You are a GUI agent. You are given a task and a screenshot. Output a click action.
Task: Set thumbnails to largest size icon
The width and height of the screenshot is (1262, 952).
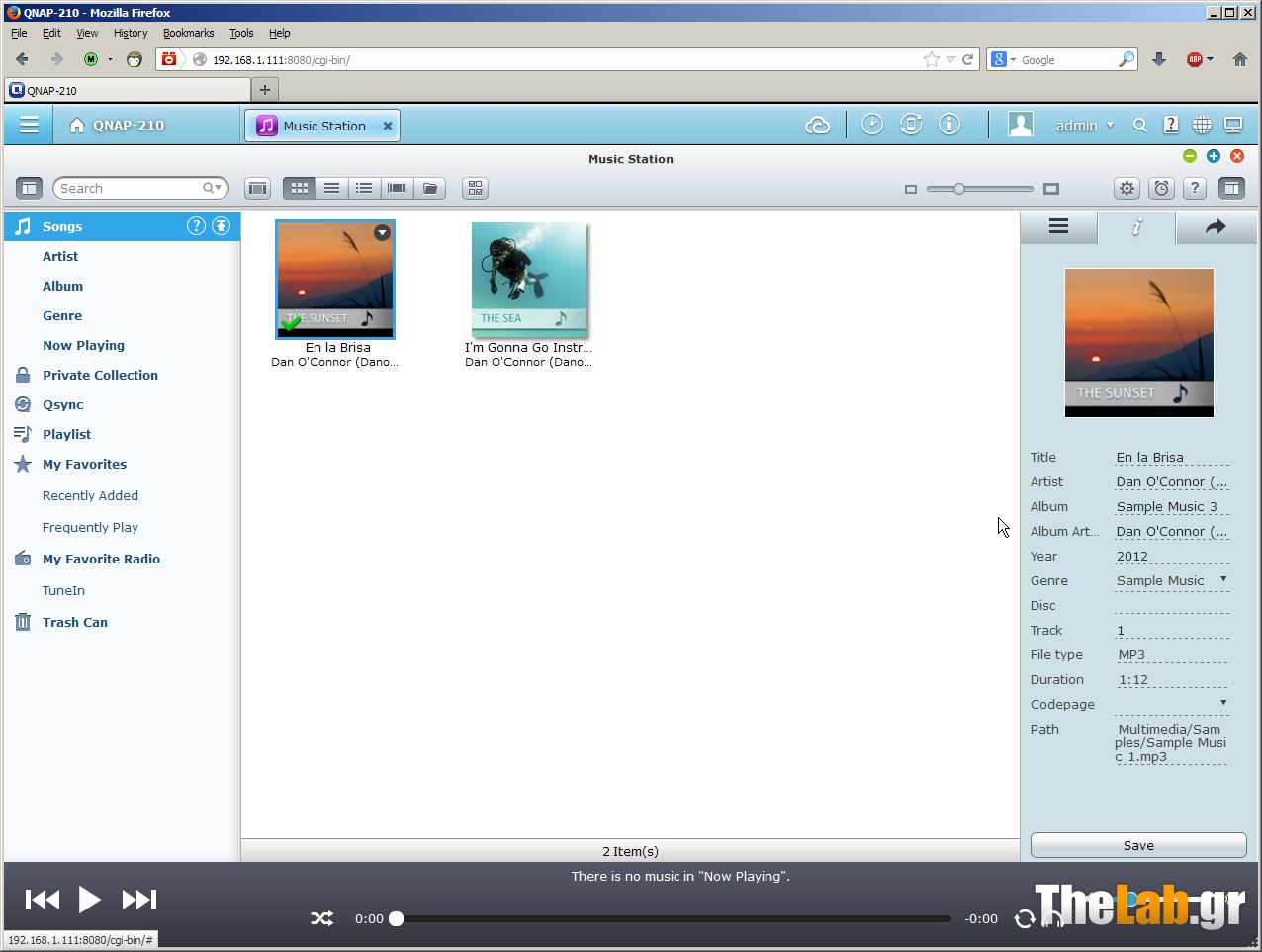click(1051, 189)
